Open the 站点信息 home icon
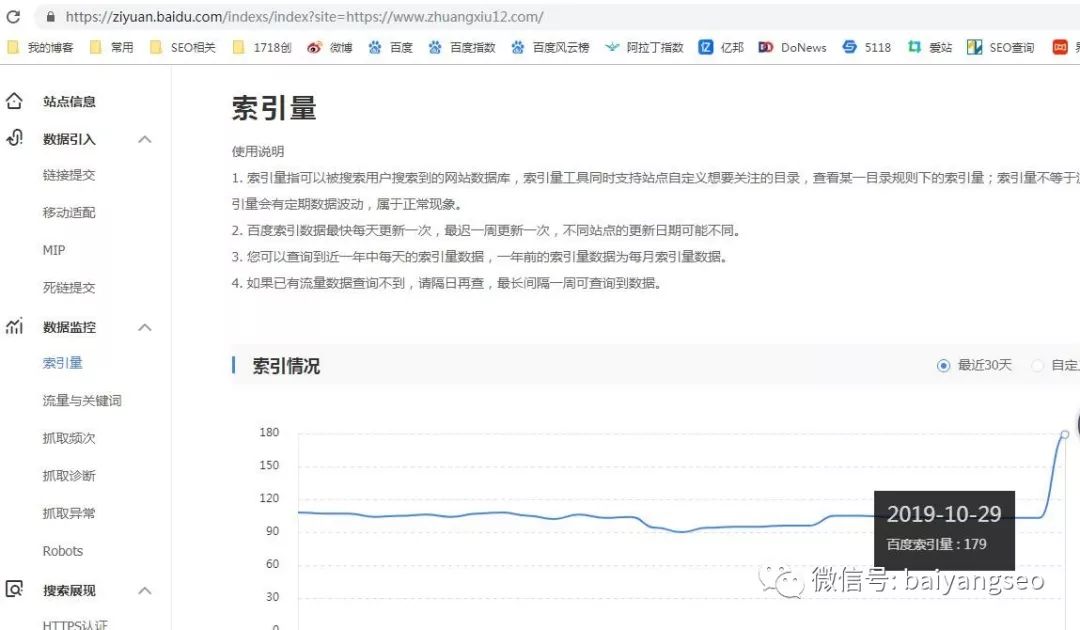 coord(14,101)
